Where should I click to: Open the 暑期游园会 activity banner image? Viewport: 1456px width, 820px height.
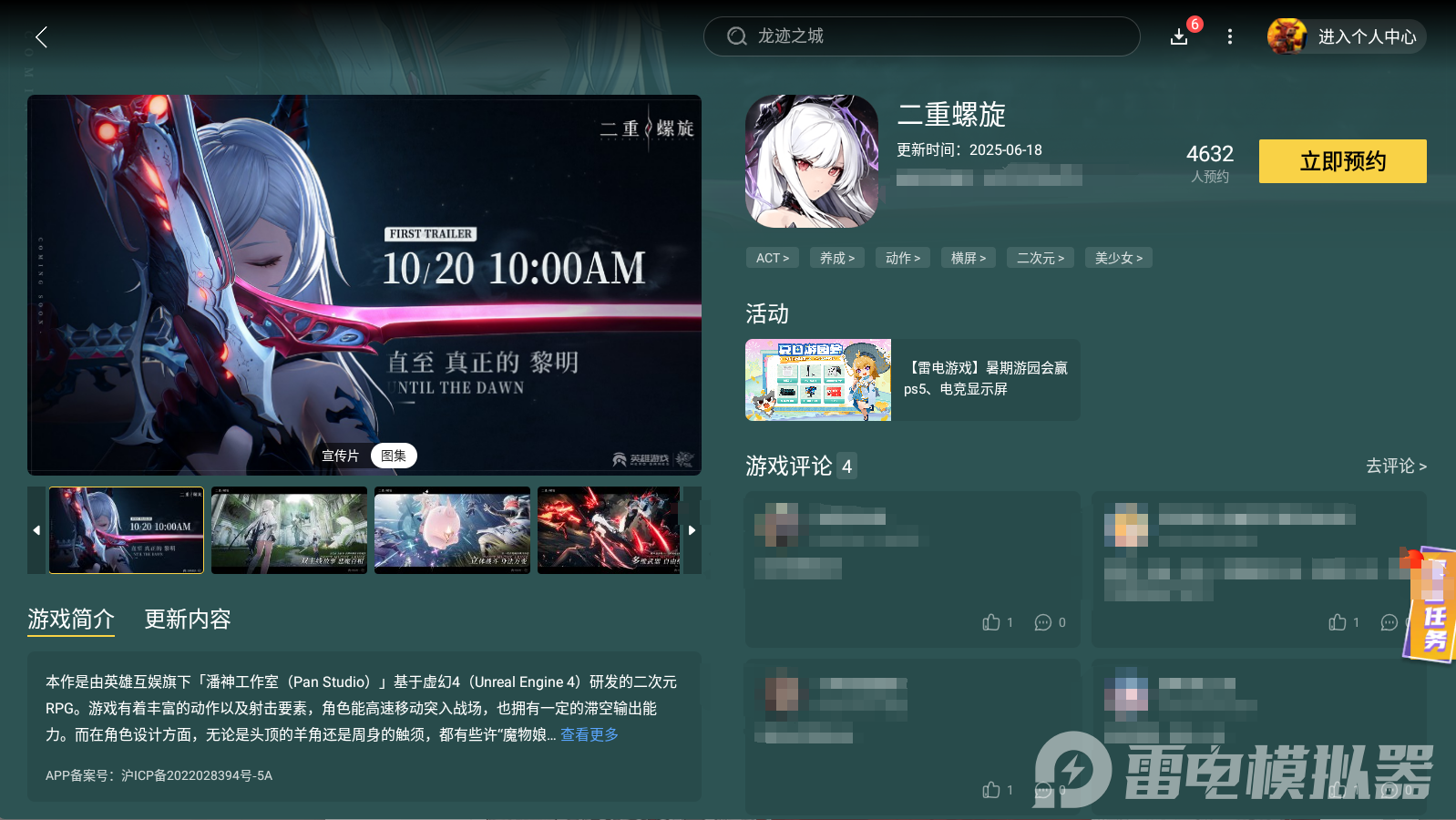(x=818, y=380)
